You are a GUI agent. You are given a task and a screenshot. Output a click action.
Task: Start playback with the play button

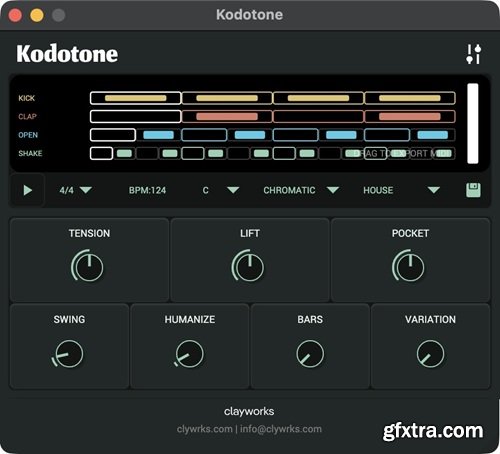click(28, 190)
